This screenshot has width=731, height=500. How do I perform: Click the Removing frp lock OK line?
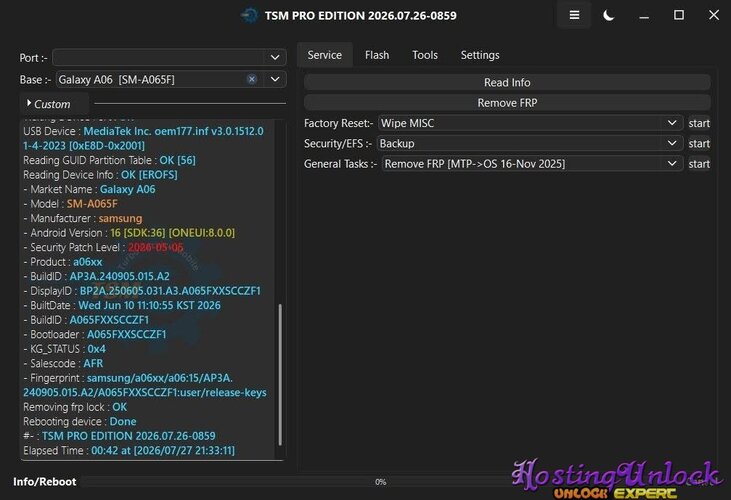pyautogui.click(x=75, y=407)
